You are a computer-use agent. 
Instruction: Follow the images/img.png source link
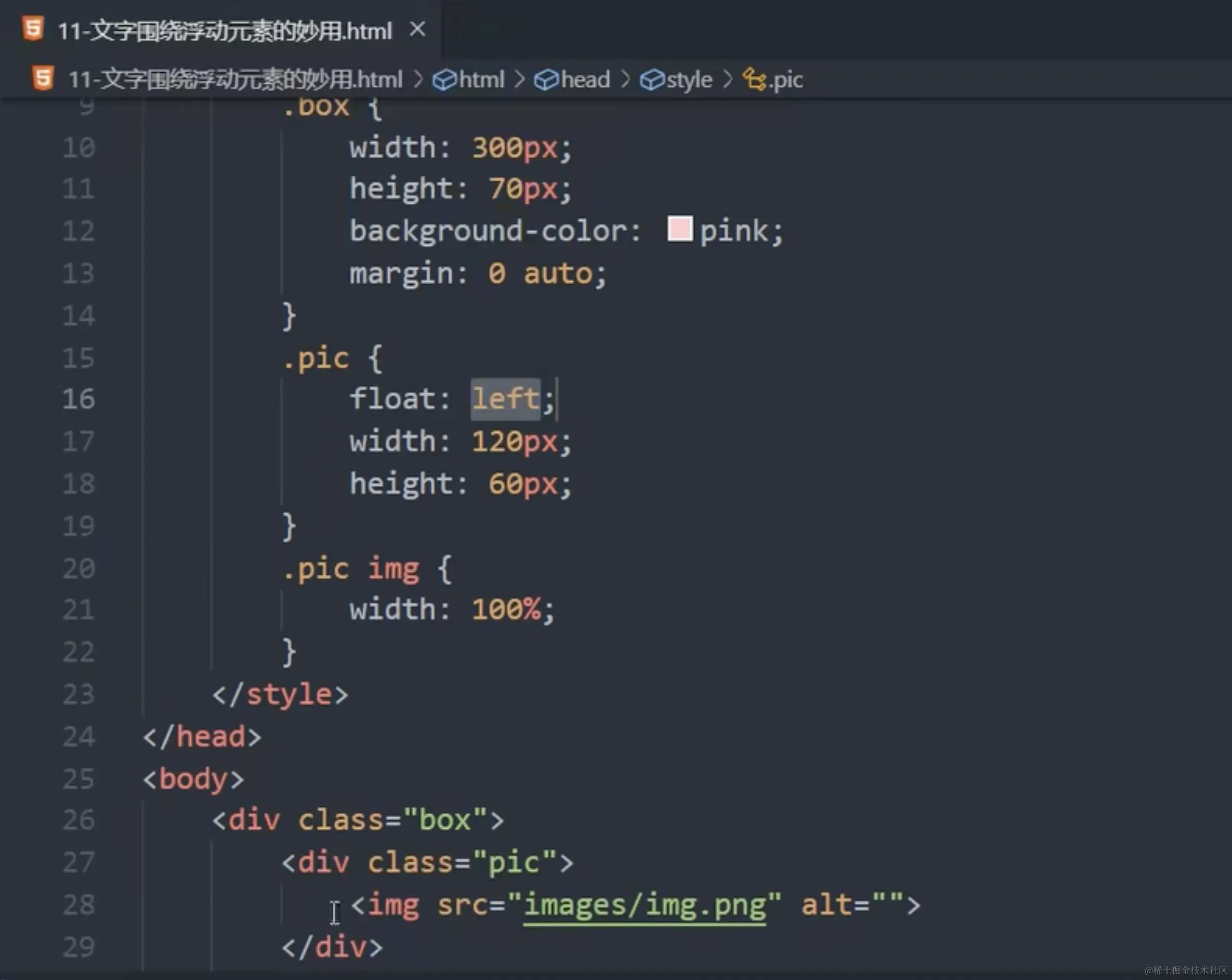point(644,905)
